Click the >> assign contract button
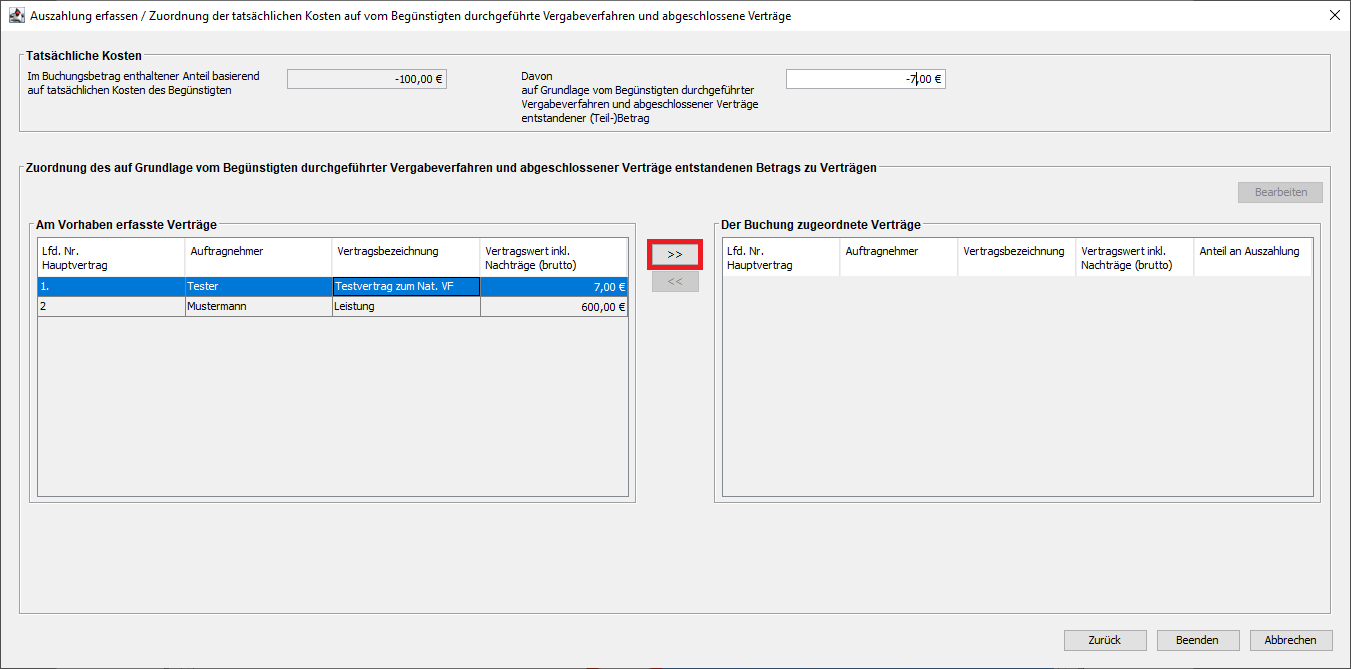Viewport: 1351px width, 669px height. (675, 255)
